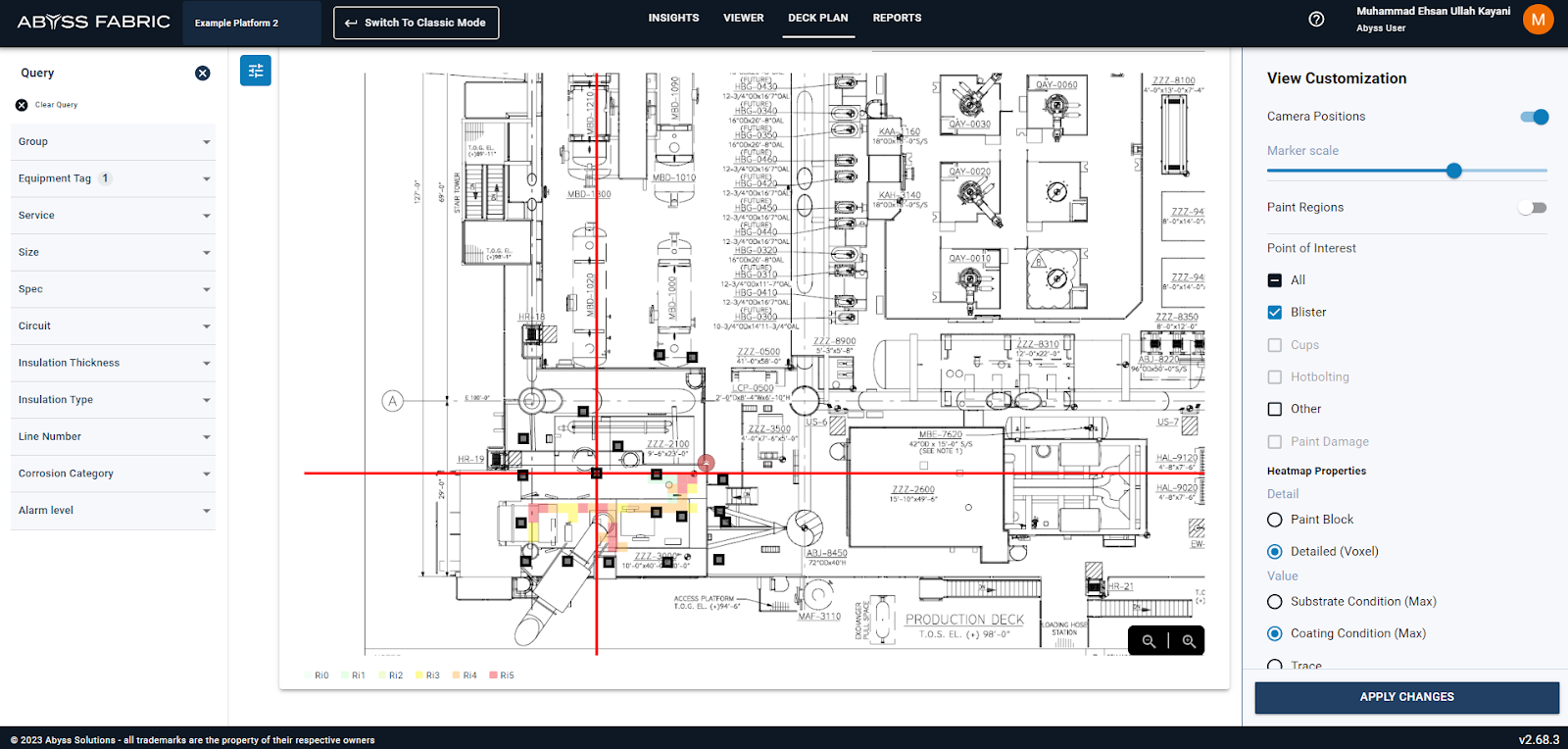Disable the Camera Positions toggle

click(1534, 117)
